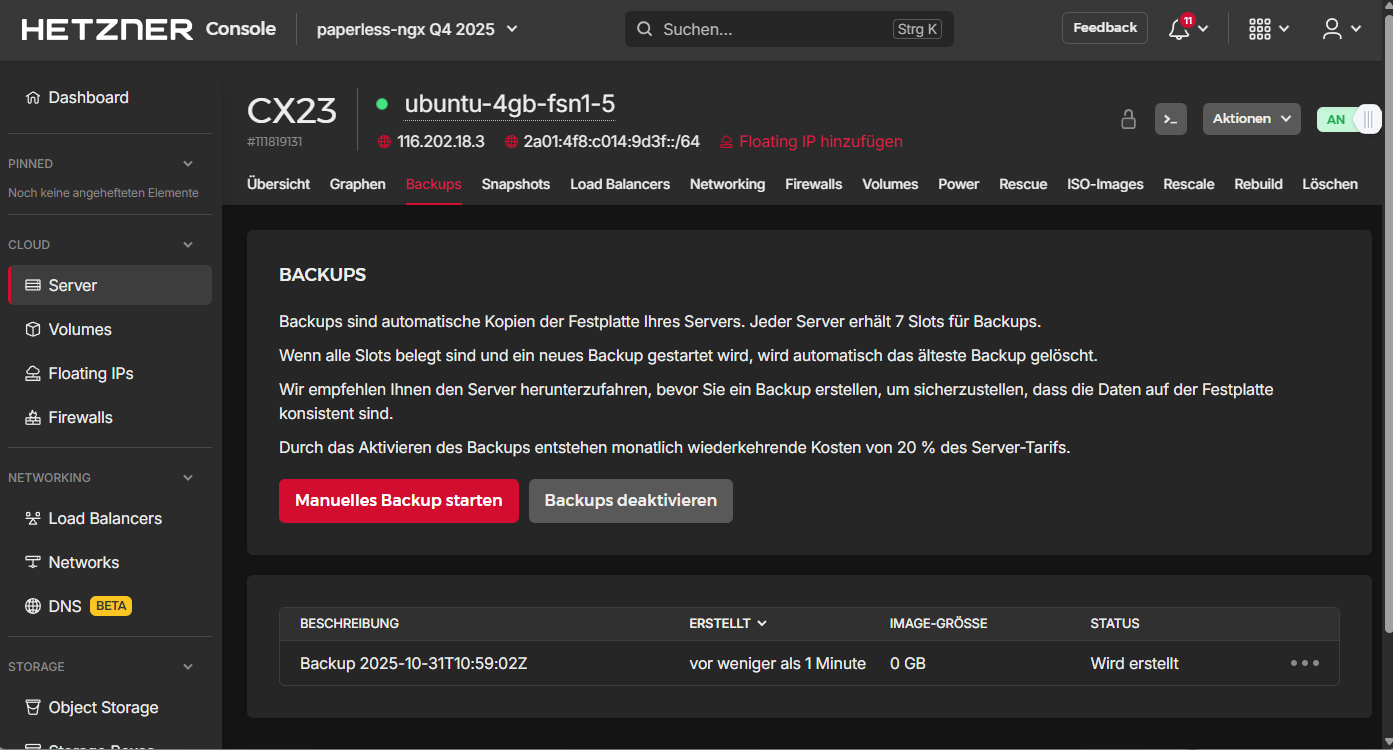Open the project selector paperless-ngx Q4 2025
The height and width of the screenshot is (750, 1393).
pos(417,29)
